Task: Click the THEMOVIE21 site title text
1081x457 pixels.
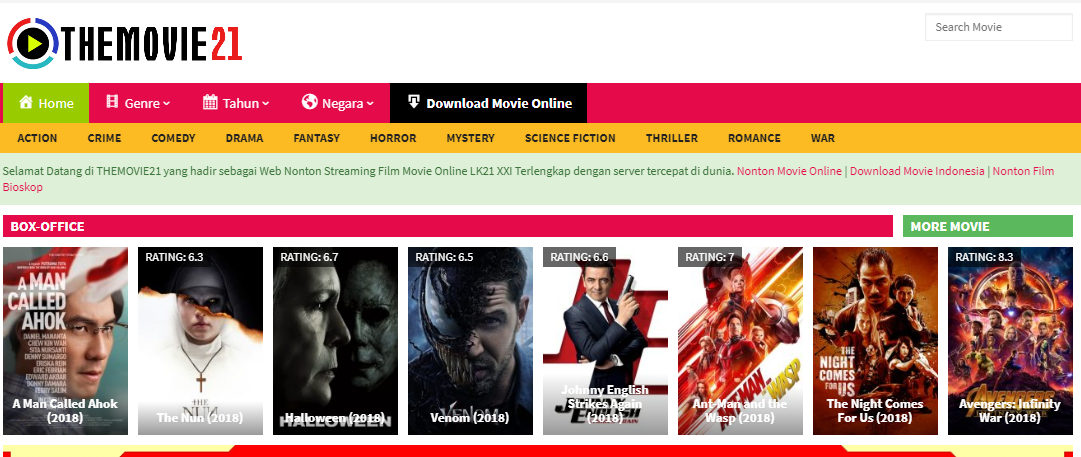Action: pos(152,44)
